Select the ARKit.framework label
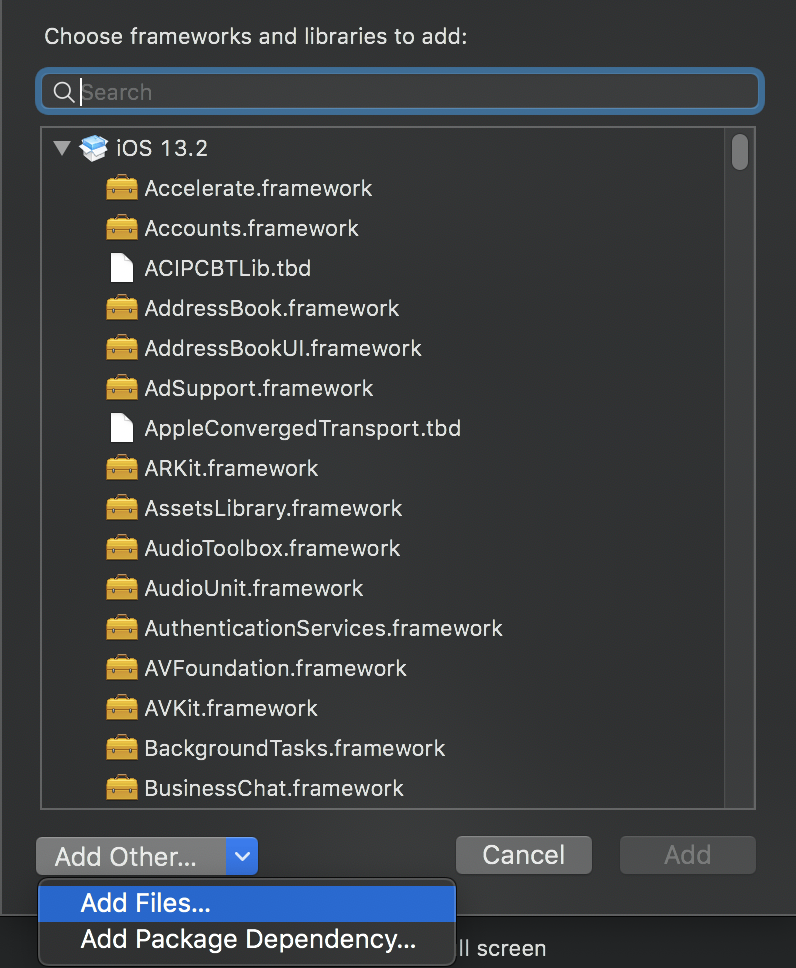The width and height of the screenshot is (796, 968). 231,469
